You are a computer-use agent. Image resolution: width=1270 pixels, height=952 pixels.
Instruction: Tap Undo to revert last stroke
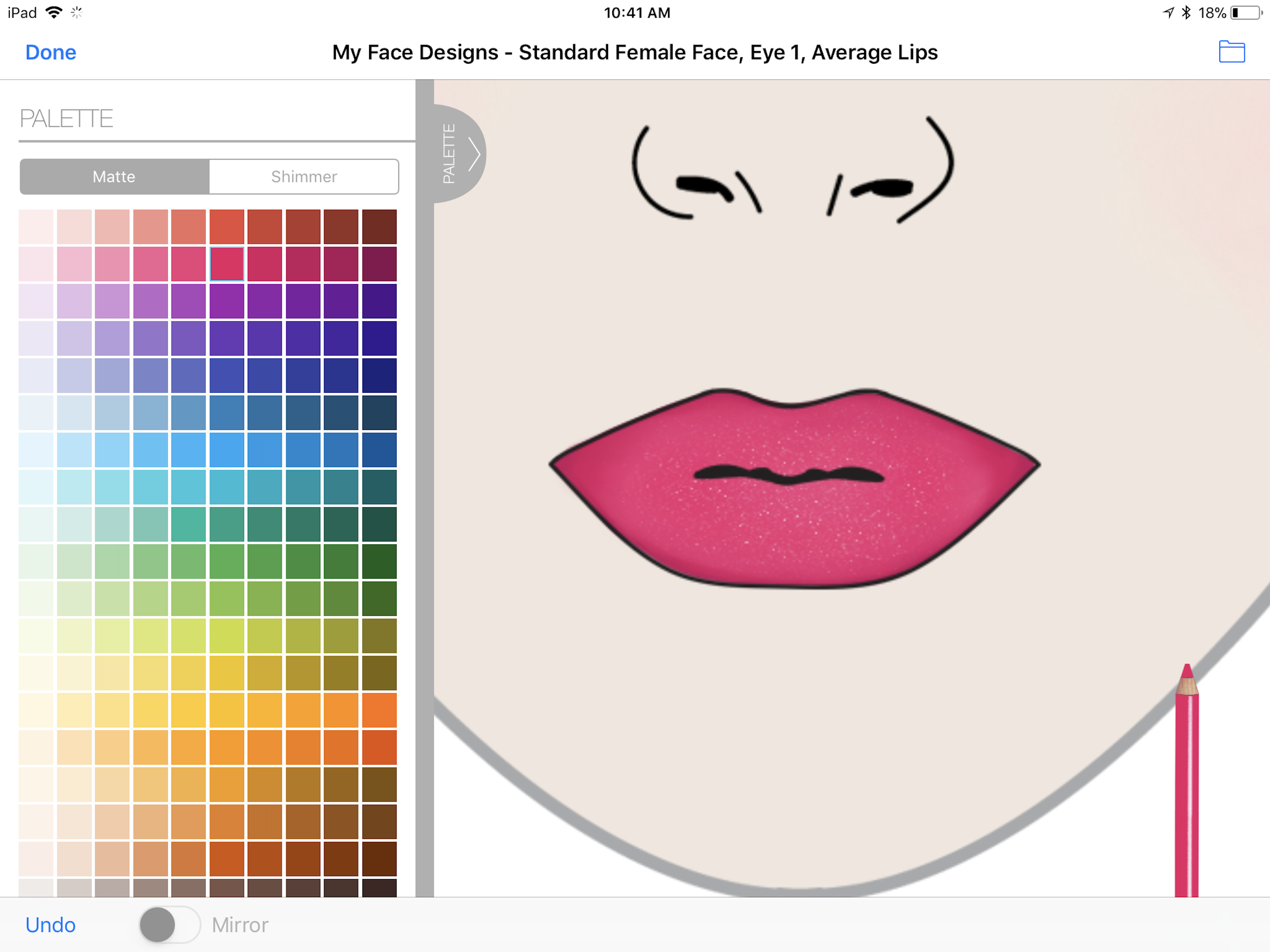coord(51,925)
